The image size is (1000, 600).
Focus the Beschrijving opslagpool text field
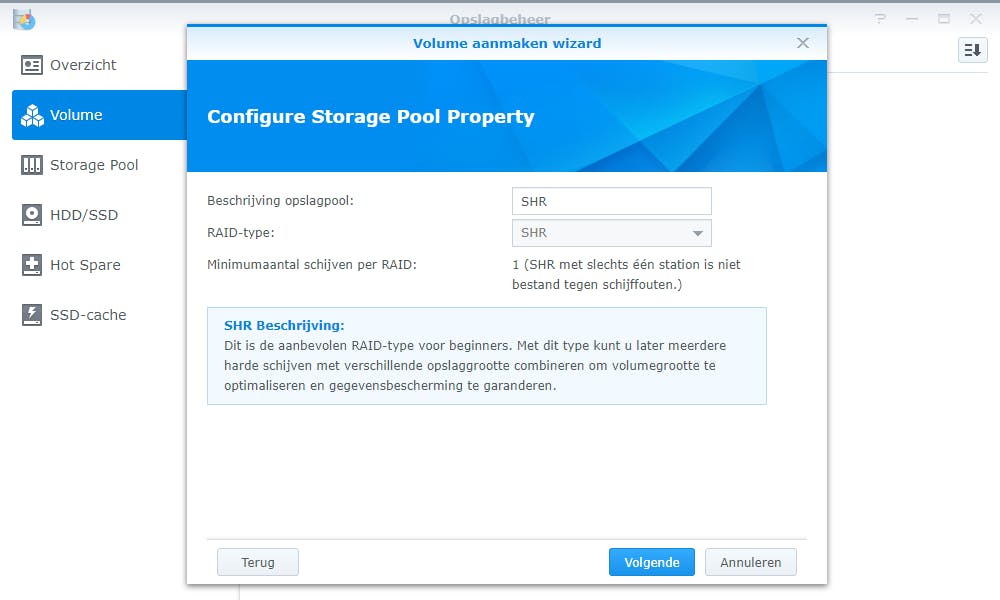click(611, 201)
